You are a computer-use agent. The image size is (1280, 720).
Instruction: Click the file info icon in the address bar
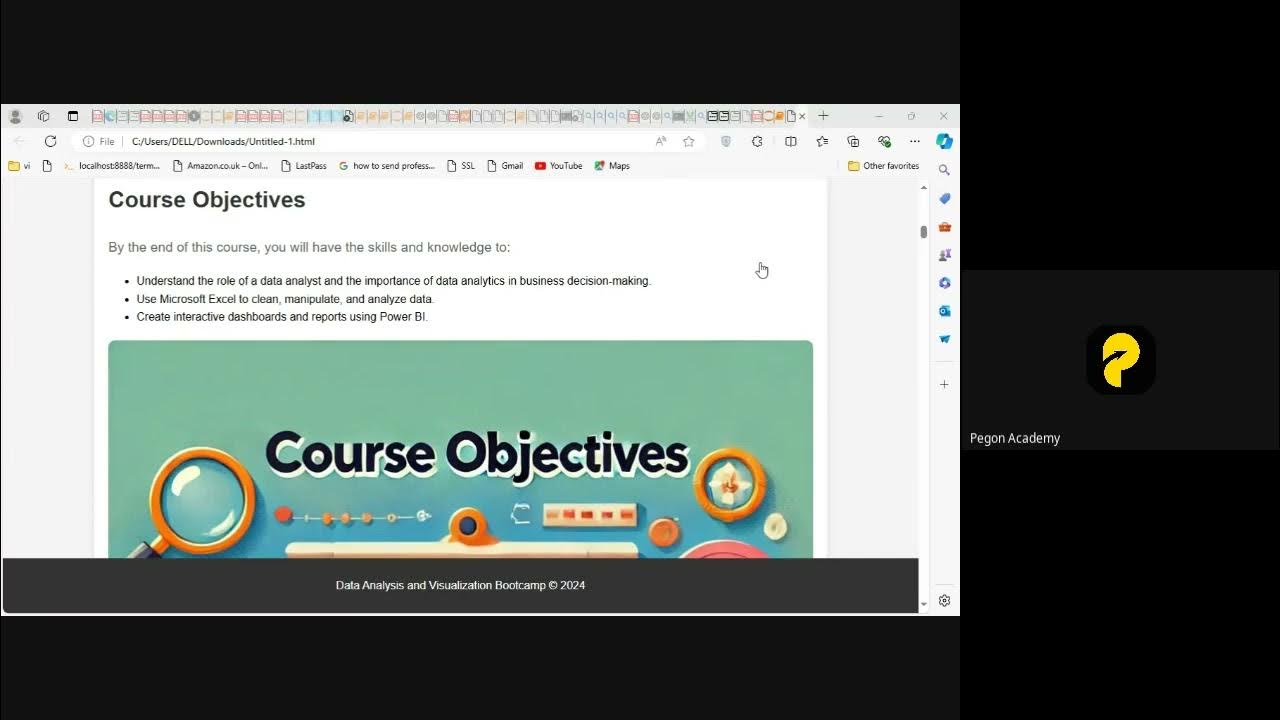tap(89, 141)
